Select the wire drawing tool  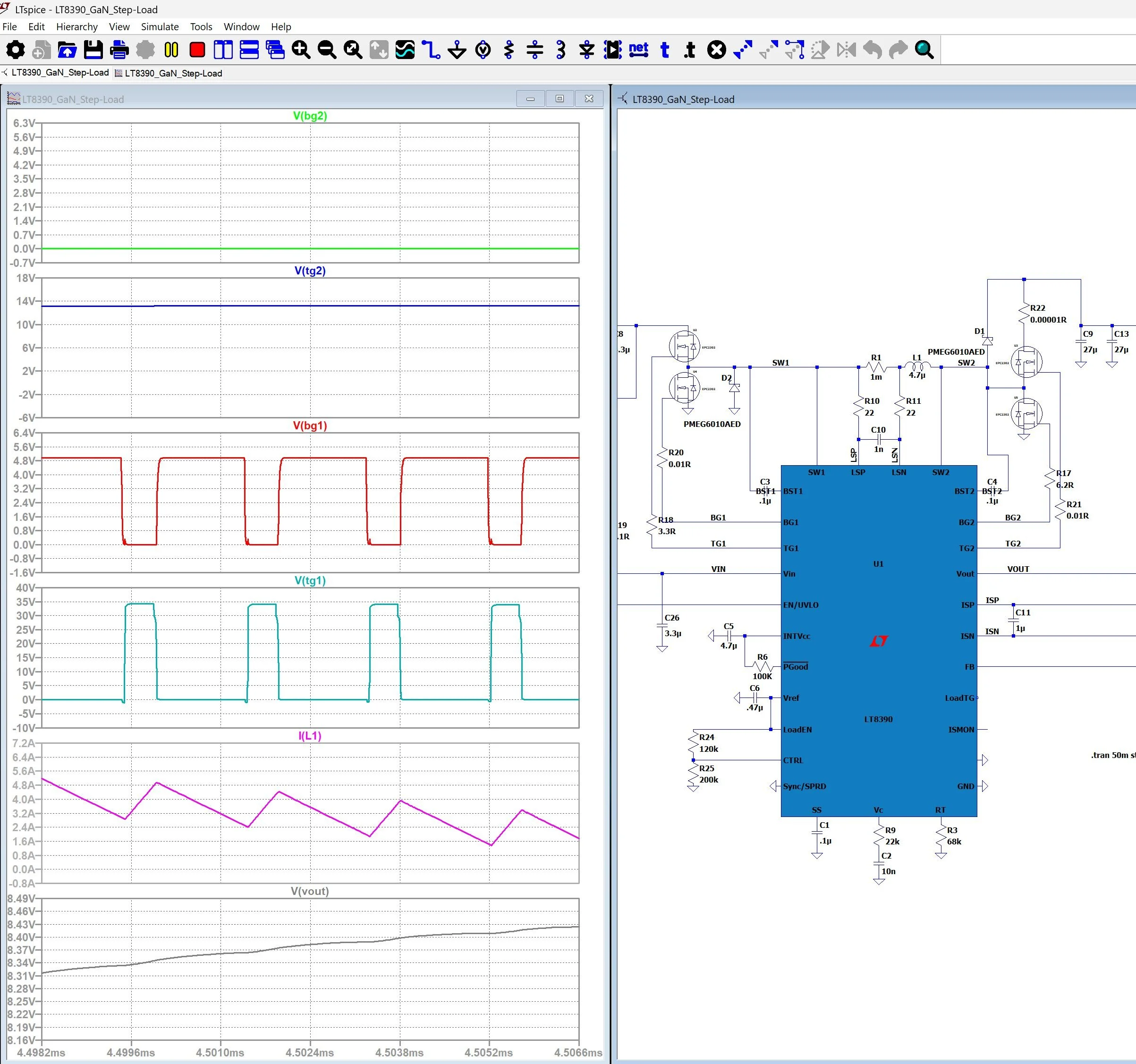point(432,50)
